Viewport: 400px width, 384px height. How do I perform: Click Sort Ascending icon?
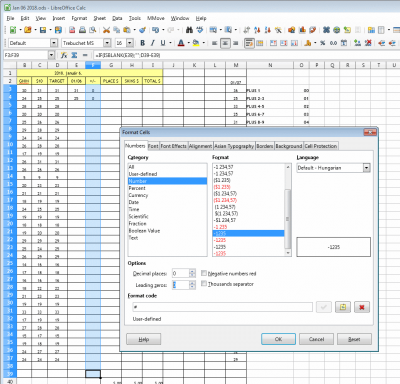257,30
